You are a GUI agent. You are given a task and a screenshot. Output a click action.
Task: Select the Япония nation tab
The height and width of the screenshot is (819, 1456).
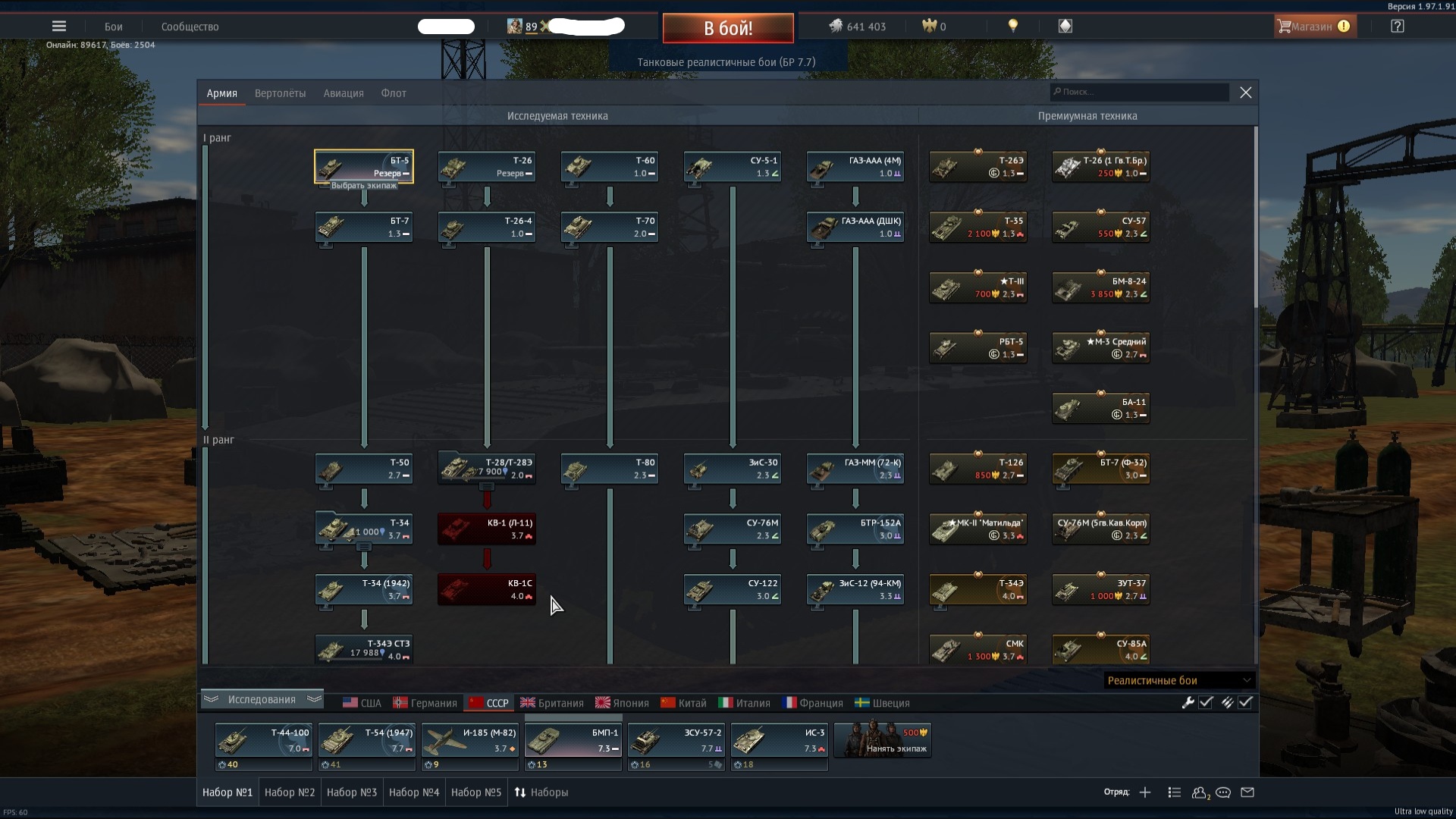[x=623, y=703]
